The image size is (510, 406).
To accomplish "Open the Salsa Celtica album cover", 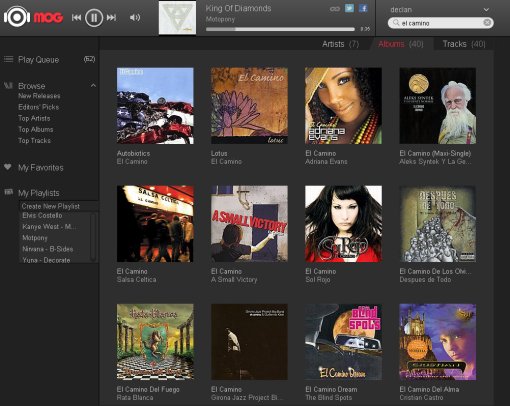I will [155, 224].
